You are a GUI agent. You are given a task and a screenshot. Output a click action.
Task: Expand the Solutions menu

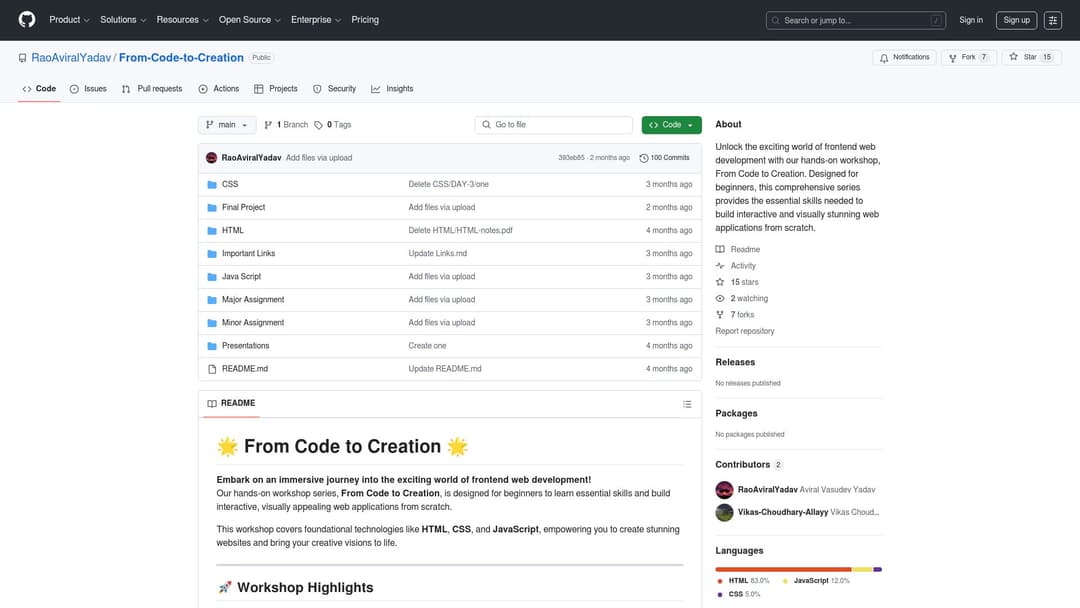coord(123,20)
